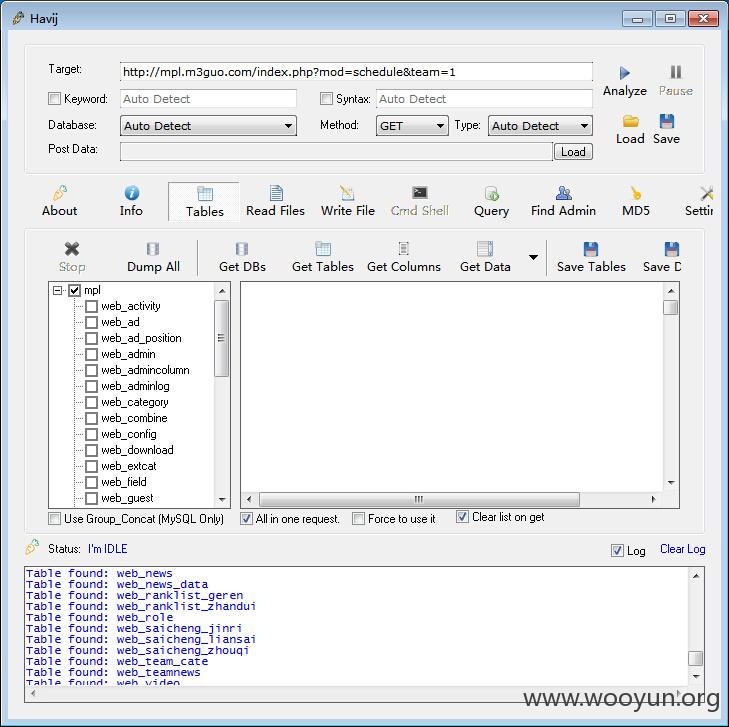This screenshot has height=727, width=729.
Task: Switch to the Tables tab
Action: click(205, 202)
